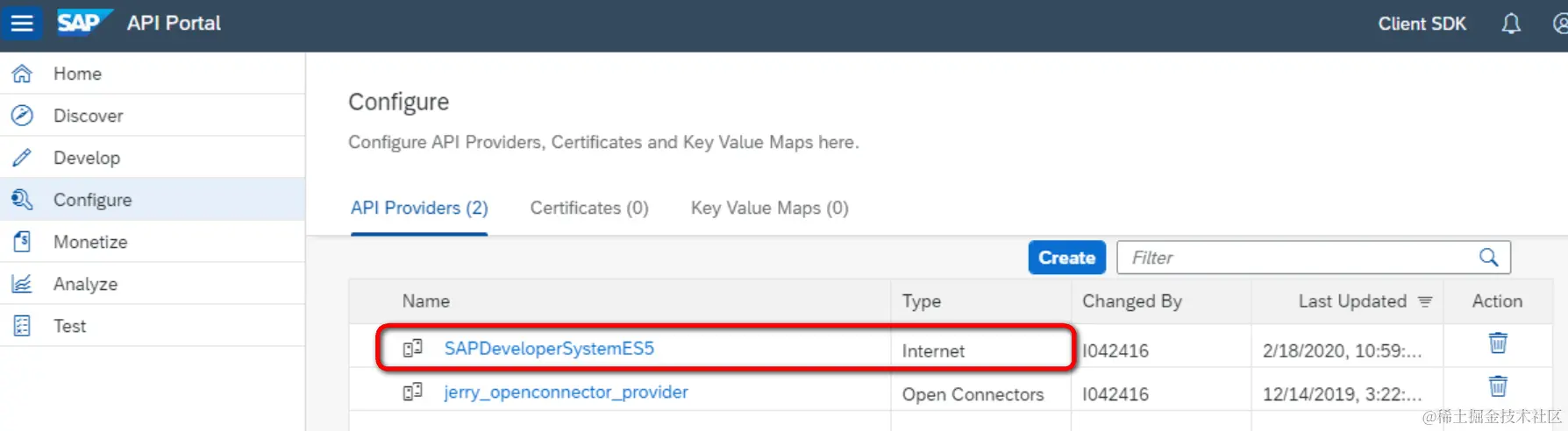Open the Client SDK link
The height and width of the screenshot is (431, 1568).
coord(1422,24)
